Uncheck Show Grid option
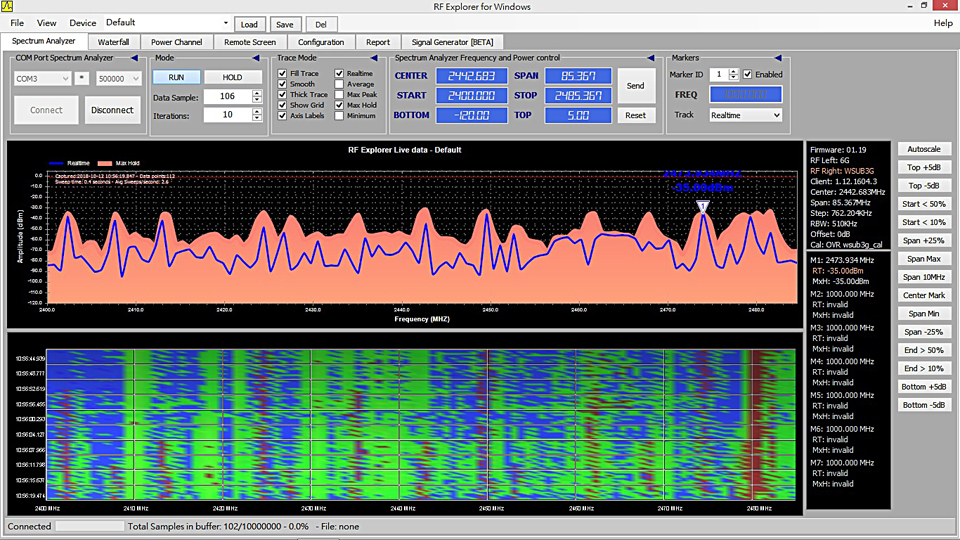This screenshot has width=960, height=540. point(282,105)
